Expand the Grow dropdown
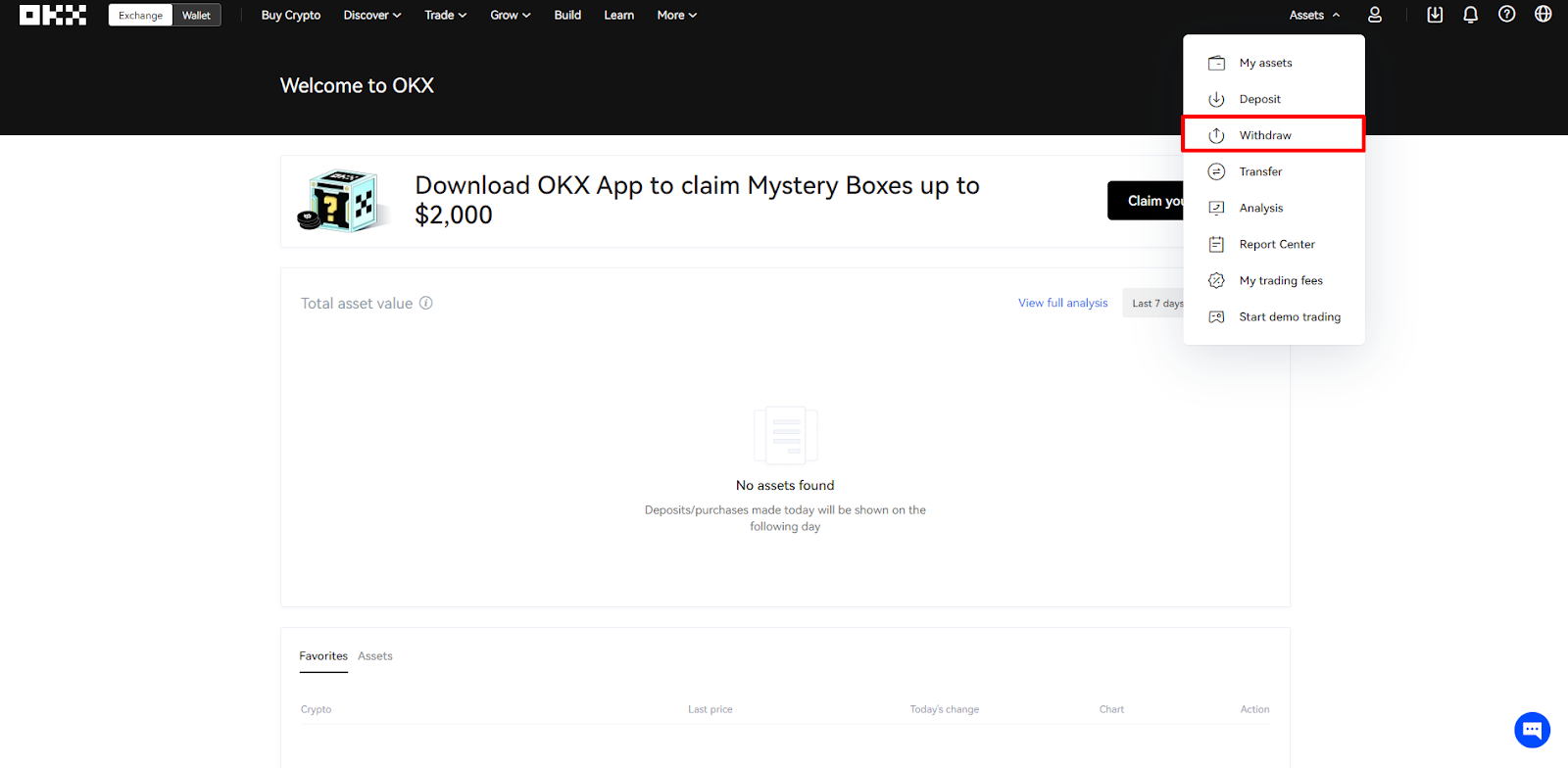 pos(511,15)
